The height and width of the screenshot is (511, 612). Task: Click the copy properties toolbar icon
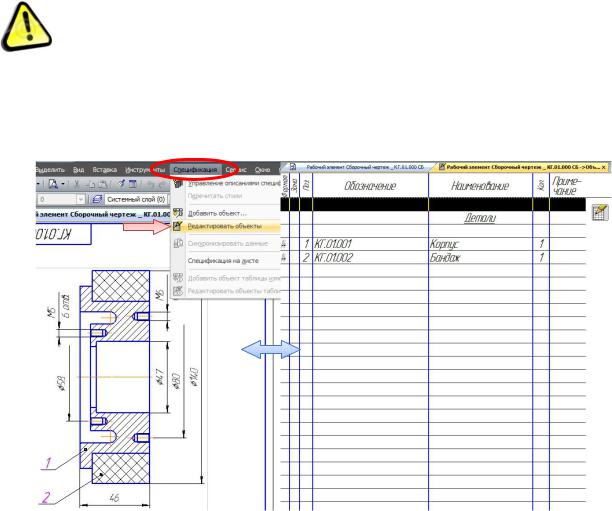pos(121,184)
